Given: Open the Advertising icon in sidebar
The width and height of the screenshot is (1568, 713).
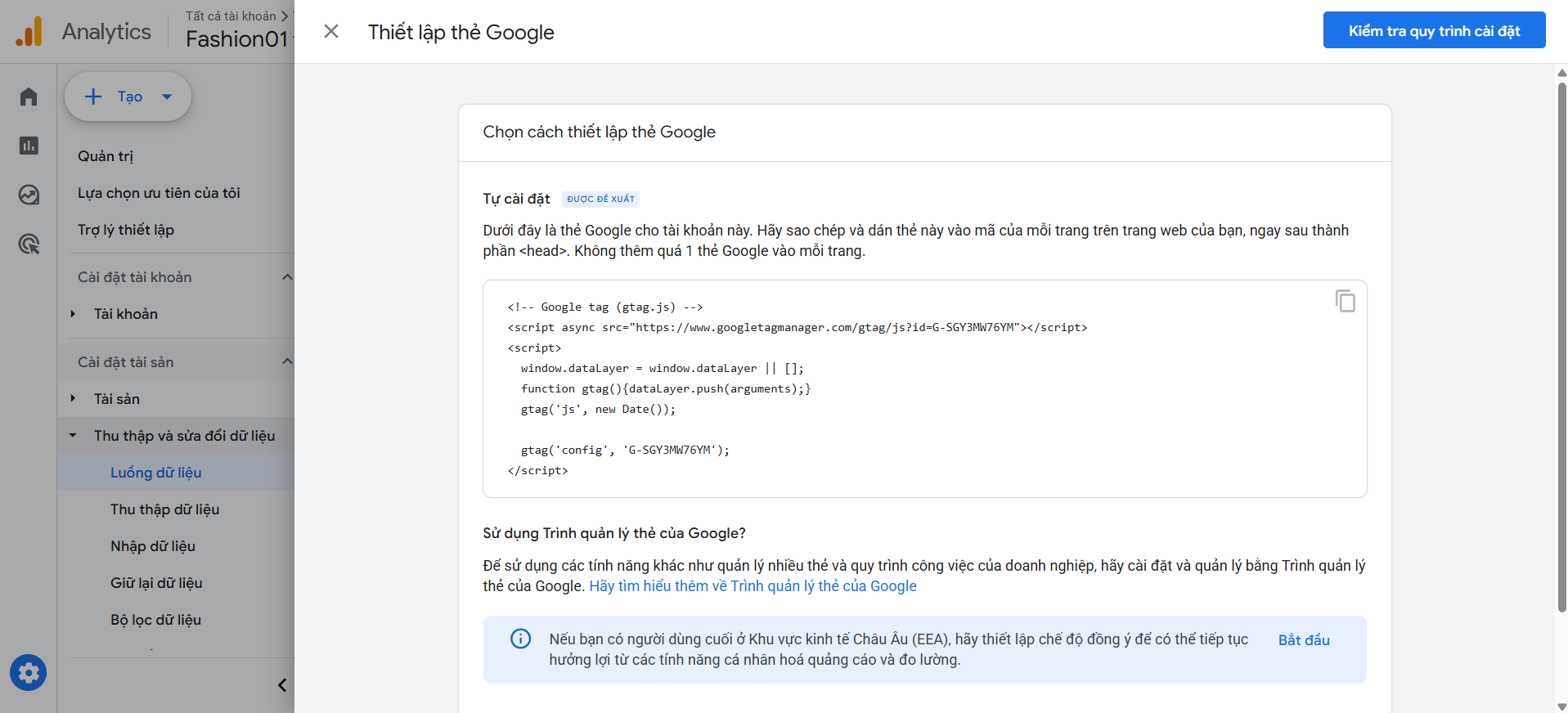Looking at the screenshot, I should tap(29, 244).
